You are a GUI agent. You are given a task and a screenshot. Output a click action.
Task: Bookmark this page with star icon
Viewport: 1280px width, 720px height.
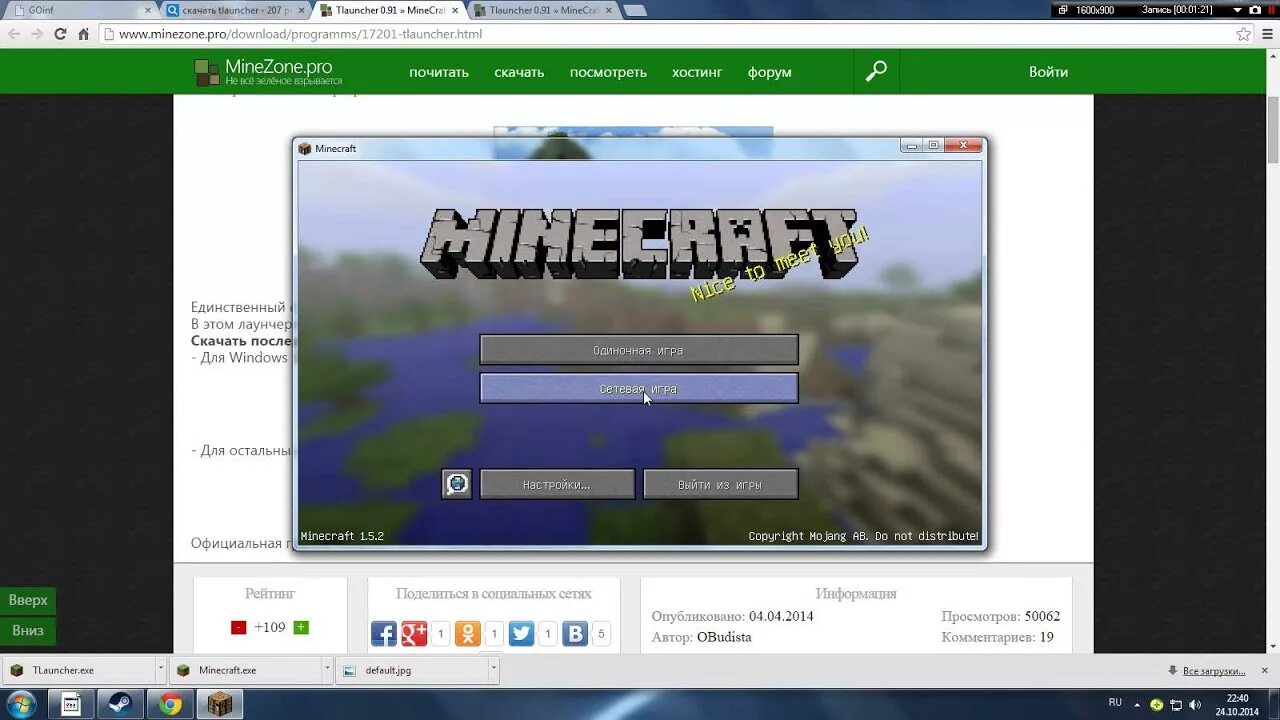tap(1243, 33)
